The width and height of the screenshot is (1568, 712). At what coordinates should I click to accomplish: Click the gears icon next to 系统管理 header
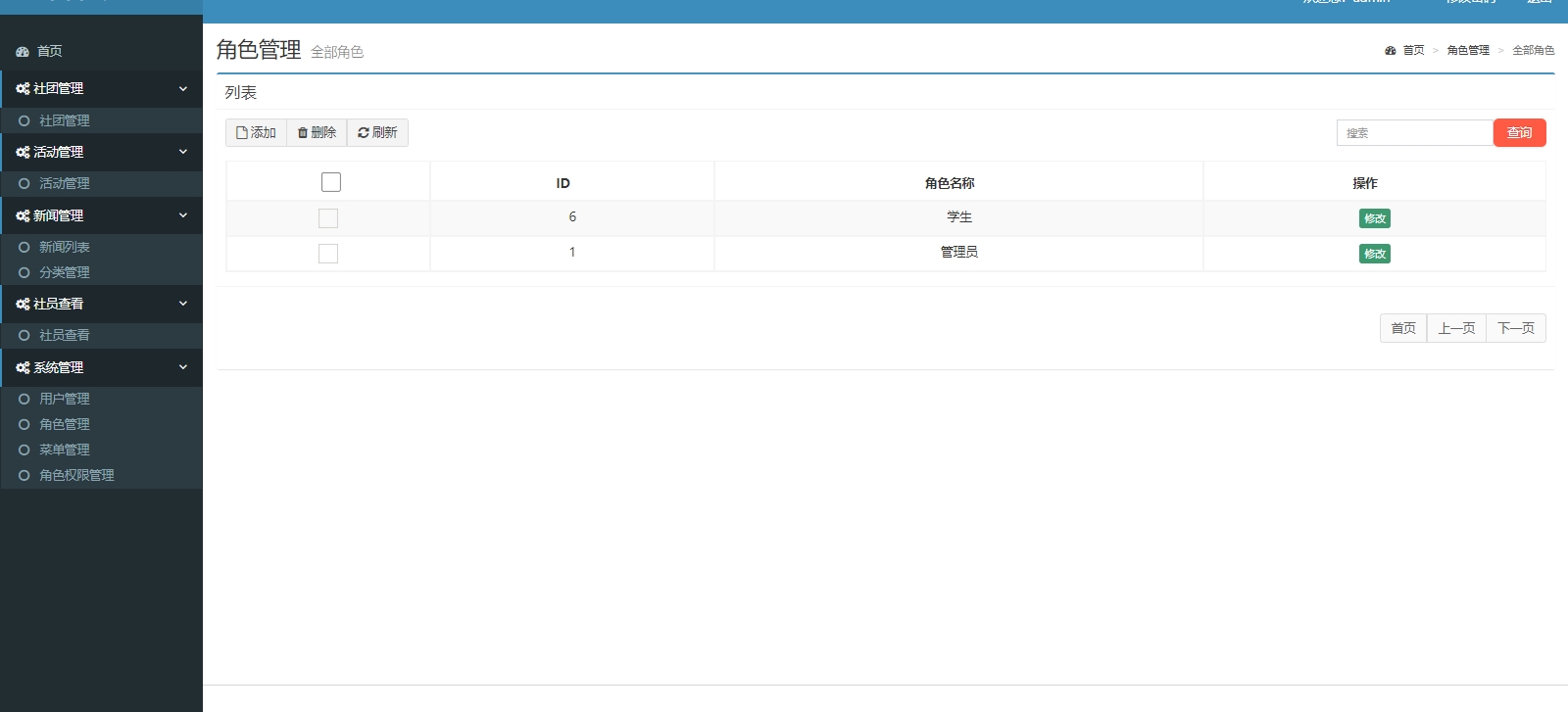(23, 367)
